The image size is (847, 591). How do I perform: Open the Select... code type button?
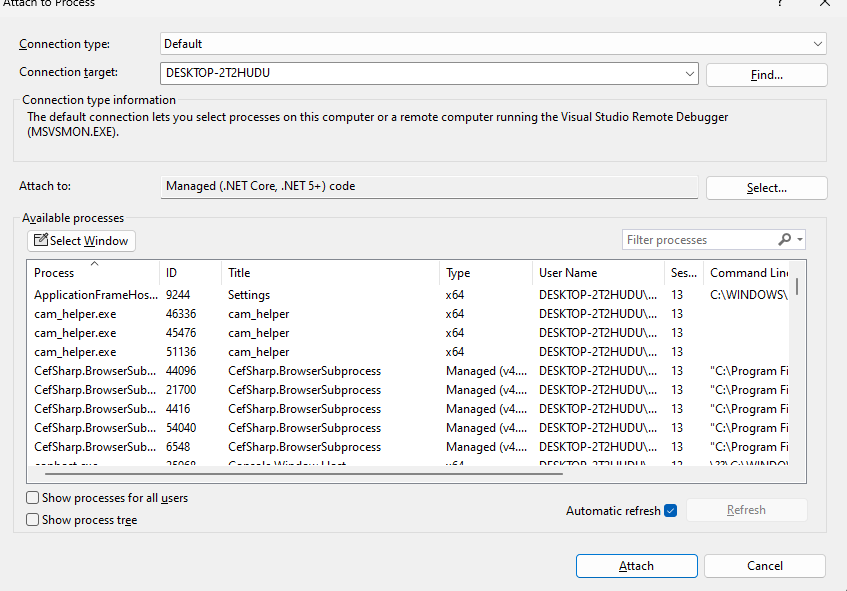pos(766,188)
